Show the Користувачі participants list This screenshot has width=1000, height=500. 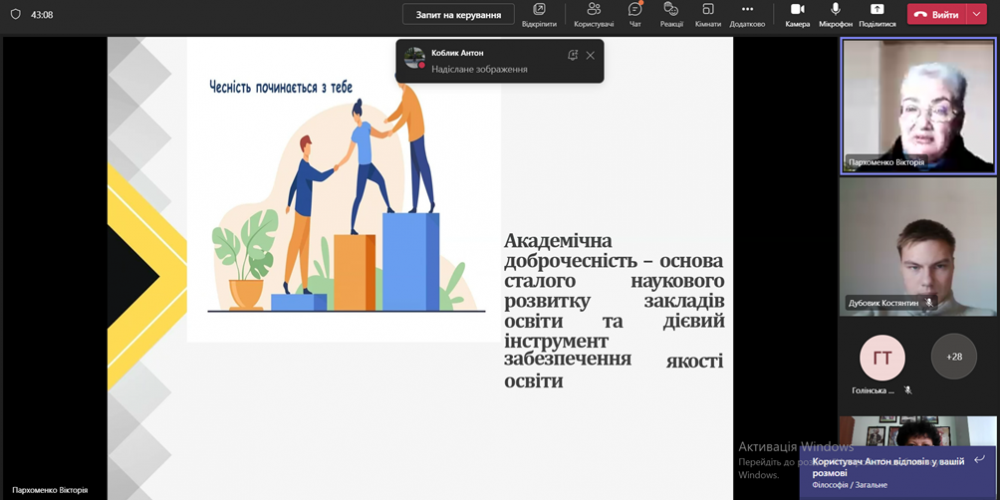594,14
